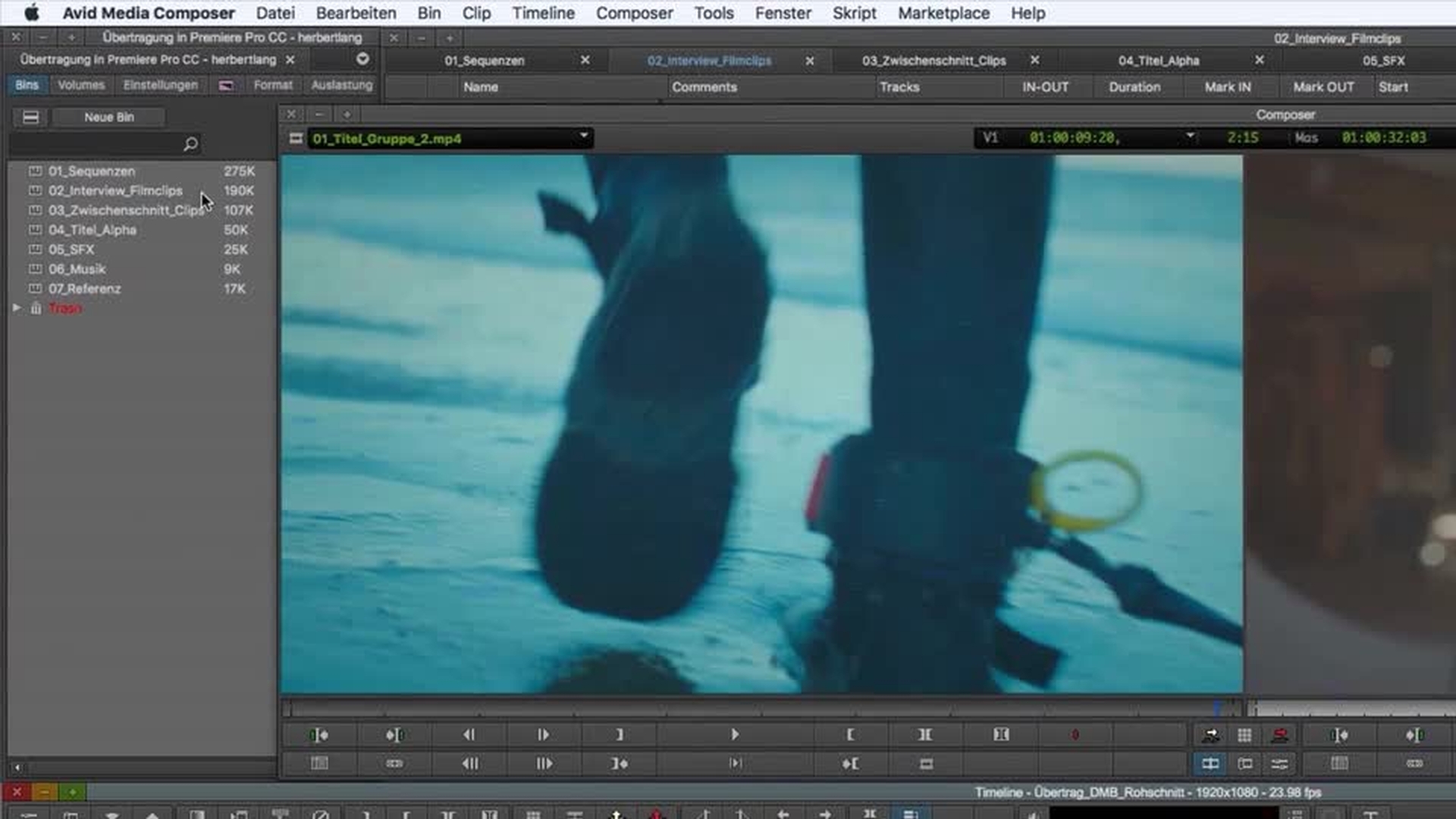
Task: Select the 02_Interview_Filmclips tab
Action: (x=710, y=60)
